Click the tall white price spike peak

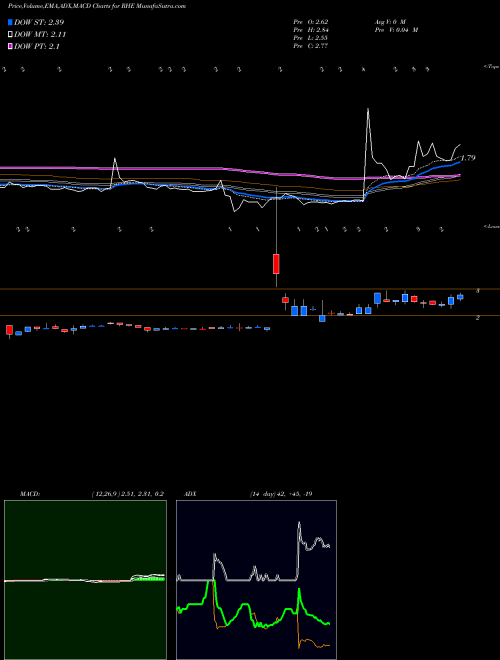pyautogui.click(x=368, y=110)
